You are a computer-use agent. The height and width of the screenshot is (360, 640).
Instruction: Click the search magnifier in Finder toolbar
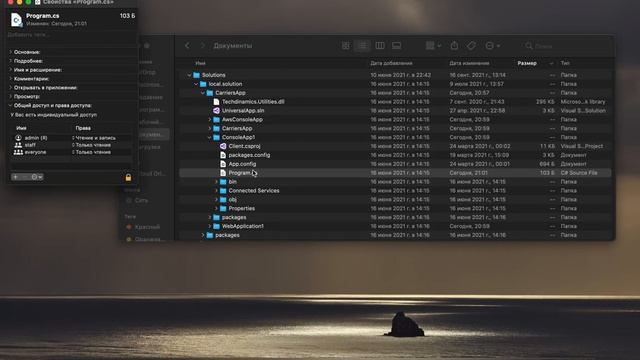[529, 46]
